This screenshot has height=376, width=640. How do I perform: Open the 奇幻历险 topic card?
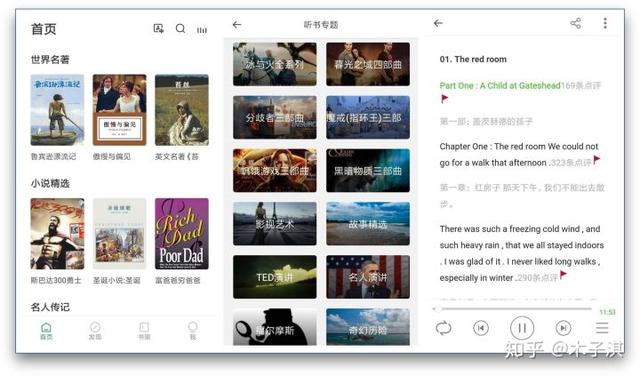[x=368, y=327]
